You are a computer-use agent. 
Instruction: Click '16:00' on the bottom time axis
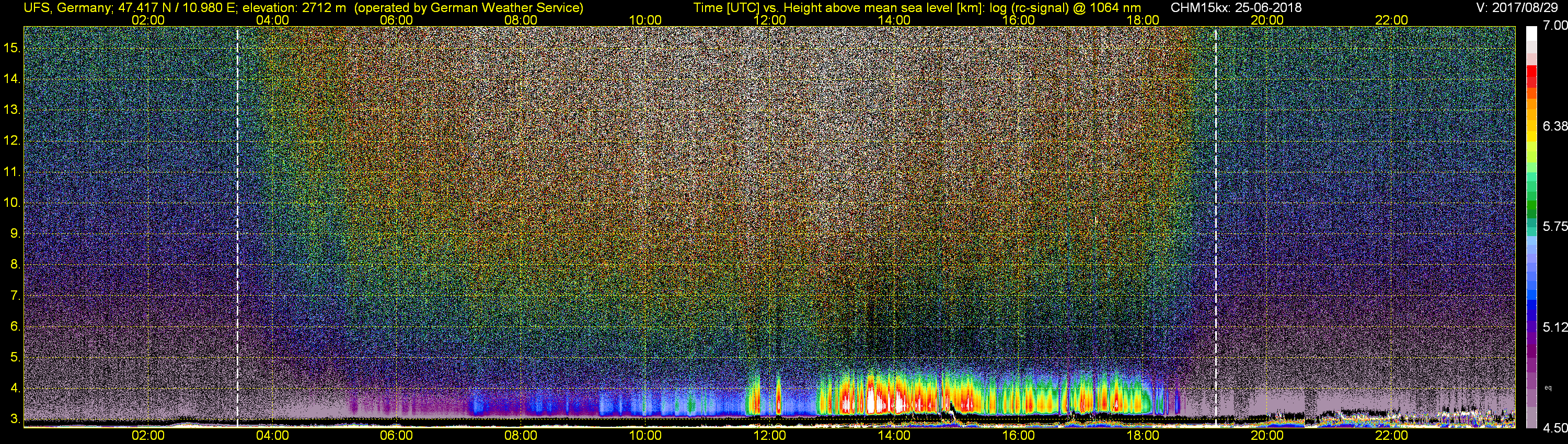pos(1018,436)
